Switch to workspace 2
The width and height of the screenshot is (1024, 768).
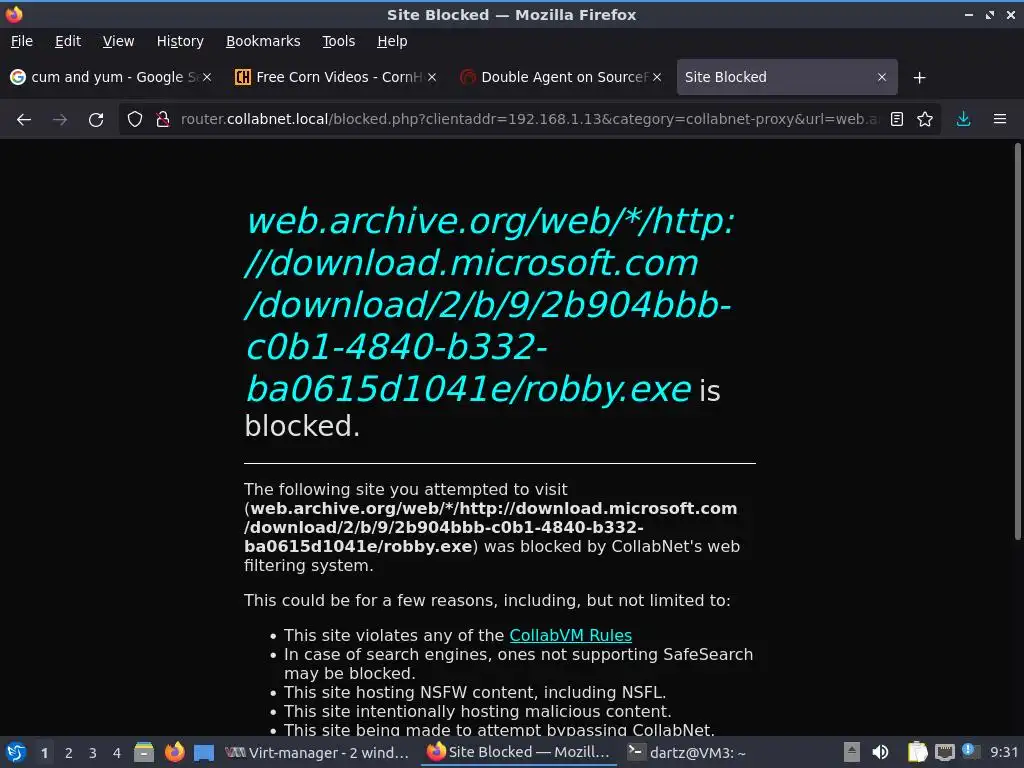[x=69, y=753]
